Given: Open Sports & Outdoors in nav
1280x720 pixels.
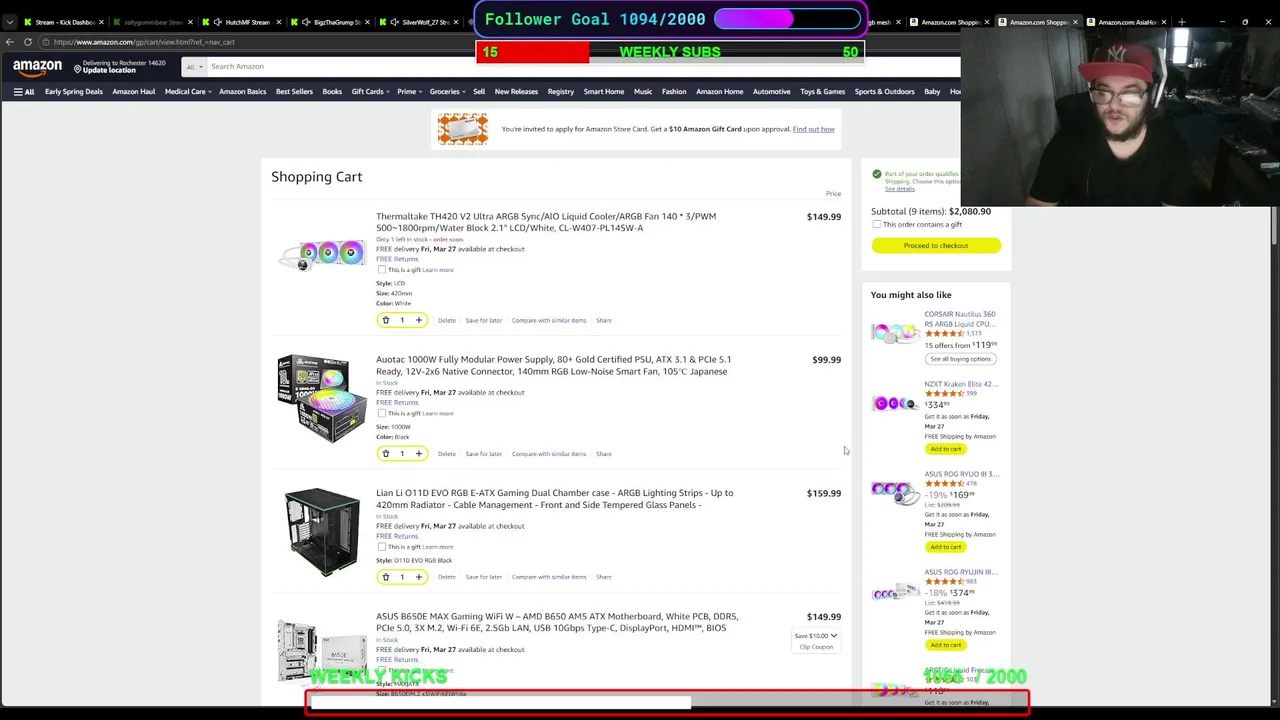Looking at the screenshot, I should (x=884, y=92).
